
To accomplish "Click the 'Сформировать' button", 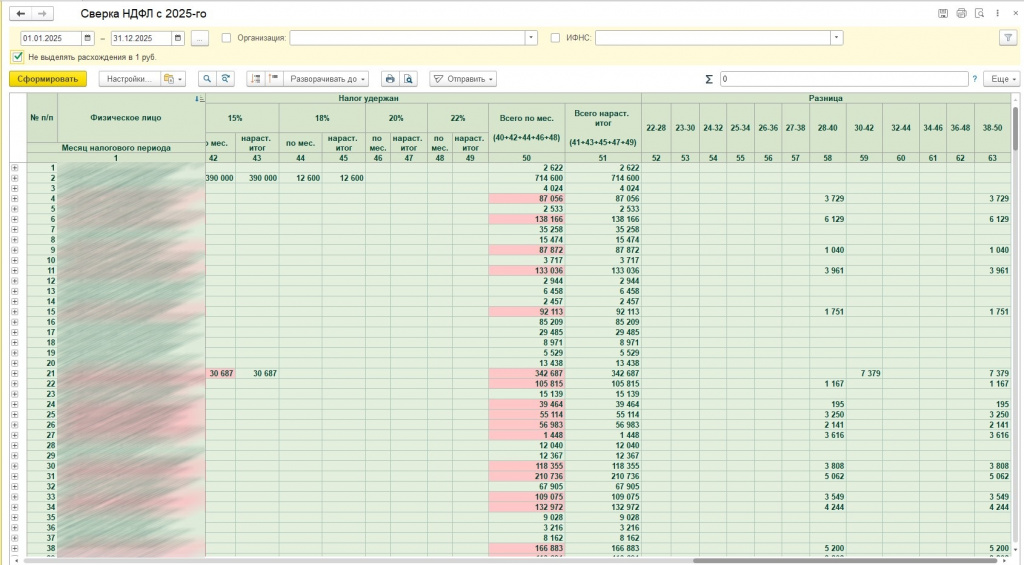I will pyautogui.click(x=48, y=79).
